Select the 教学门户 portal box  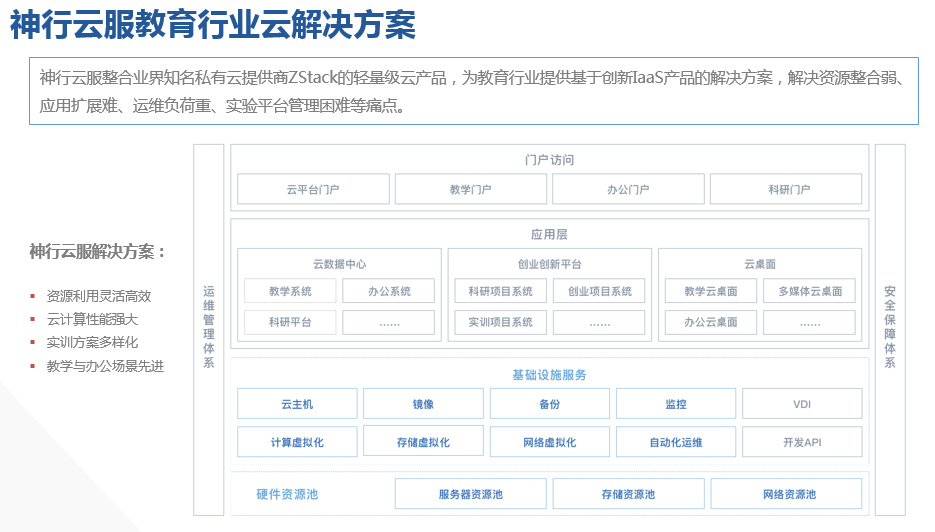[x=470, y=189]
